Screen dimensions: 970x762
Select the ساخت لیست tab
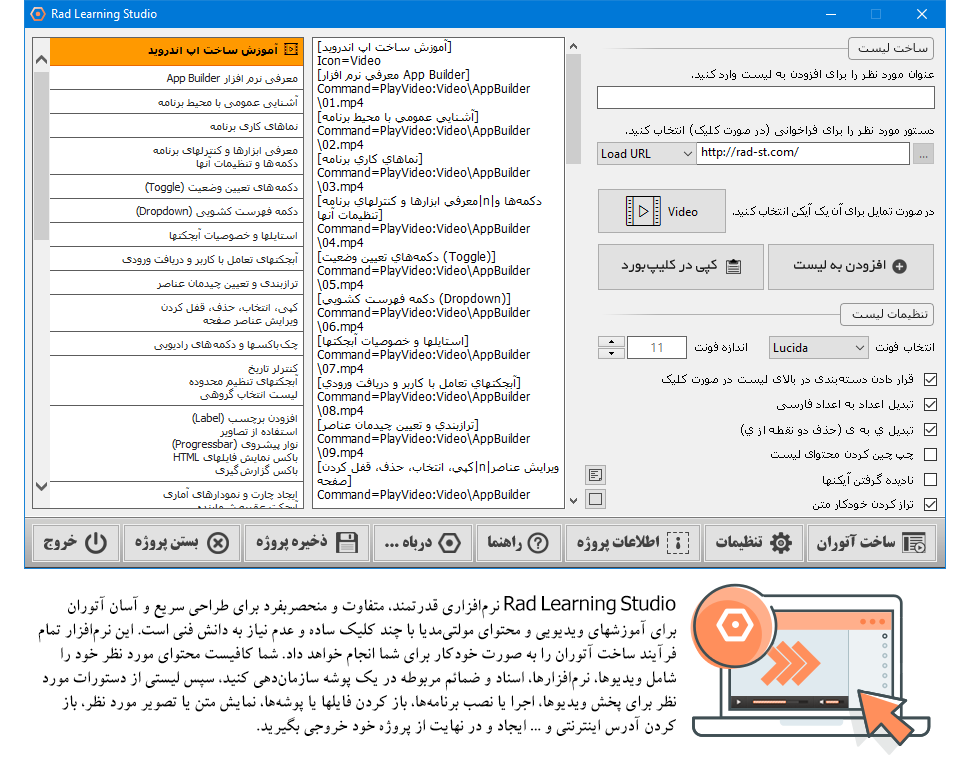tap(891, 48)
